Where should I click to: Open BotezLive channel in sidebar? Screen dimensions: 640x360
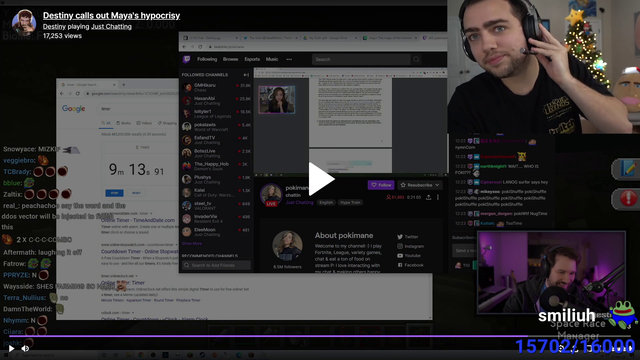(216, 153)
